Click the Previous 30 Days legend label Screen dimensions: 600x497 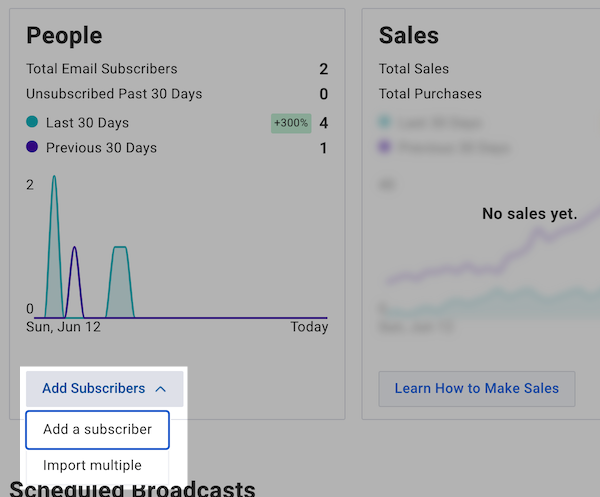100,148
